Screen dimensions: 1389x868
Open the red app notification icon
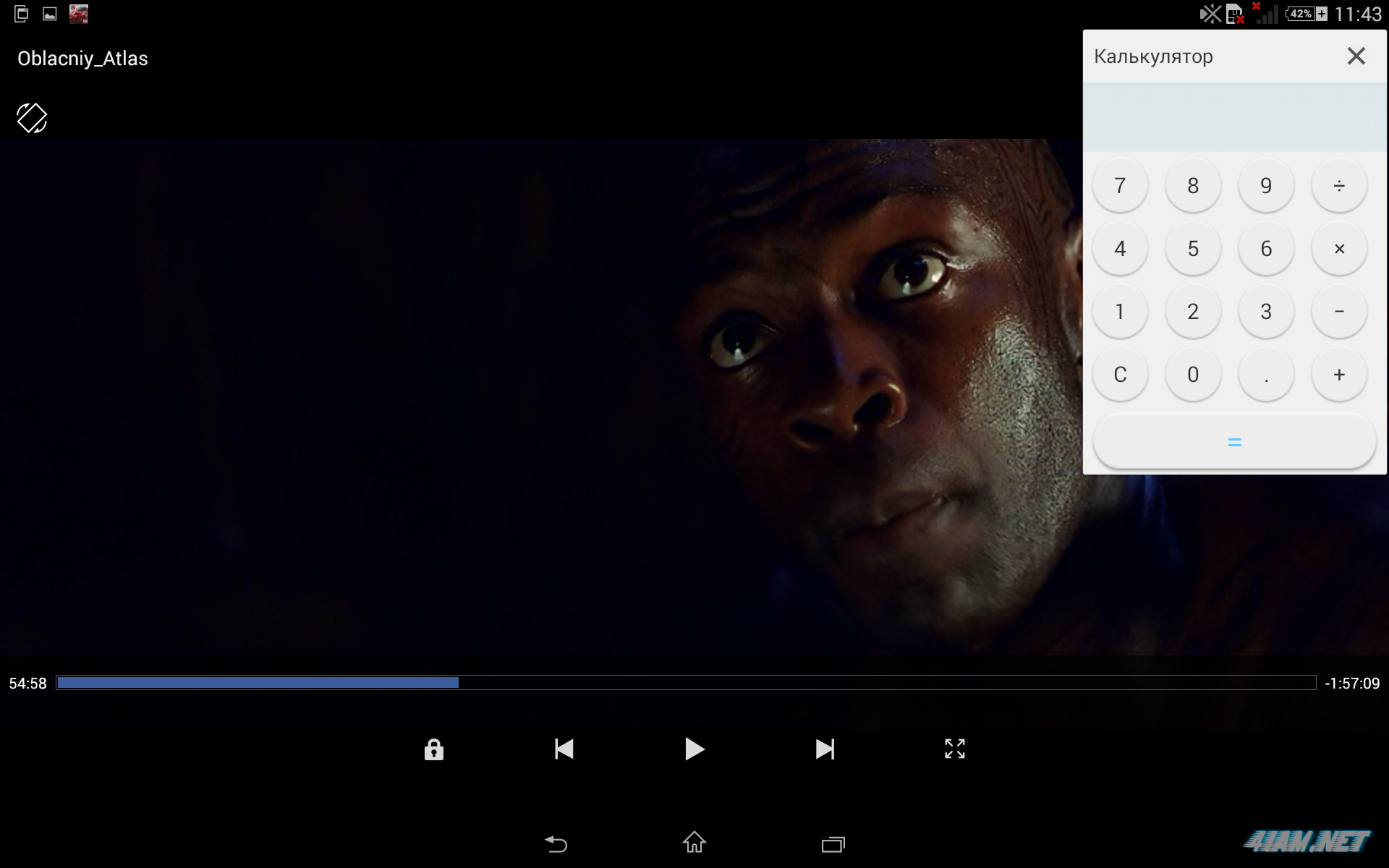tap(79, 14)
